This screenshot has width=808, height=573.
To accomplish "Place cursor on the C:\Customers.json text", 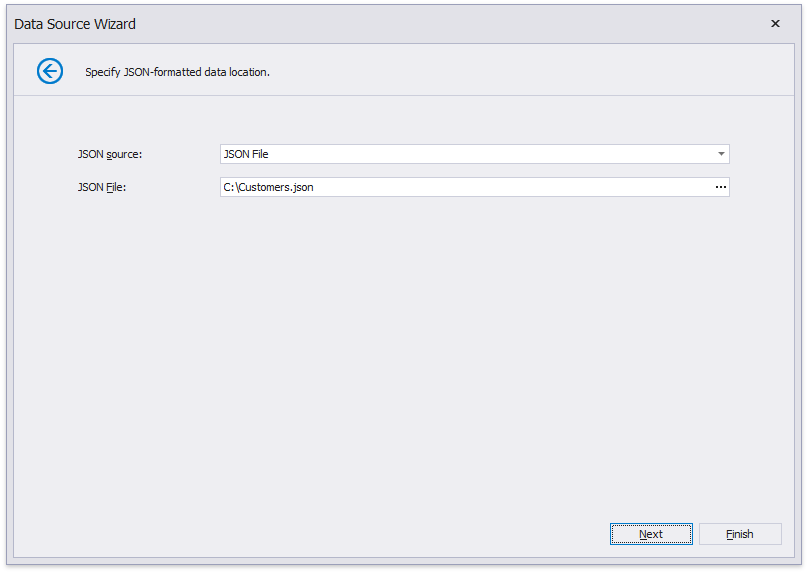I will pos(268,187).
